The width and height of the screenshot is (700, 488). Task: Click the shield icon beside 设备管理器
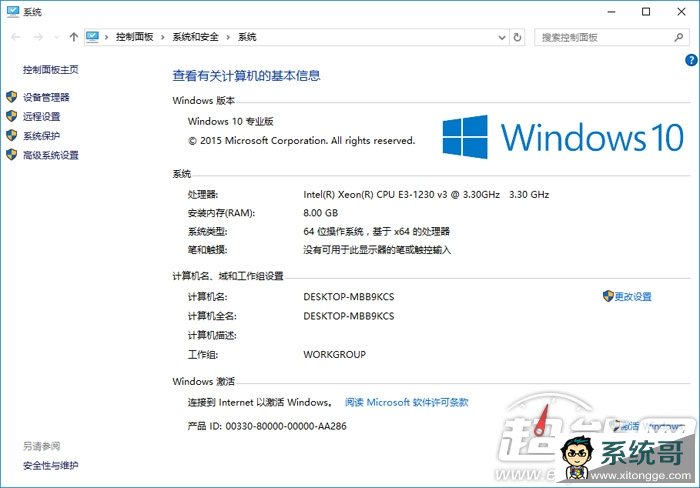12,97
